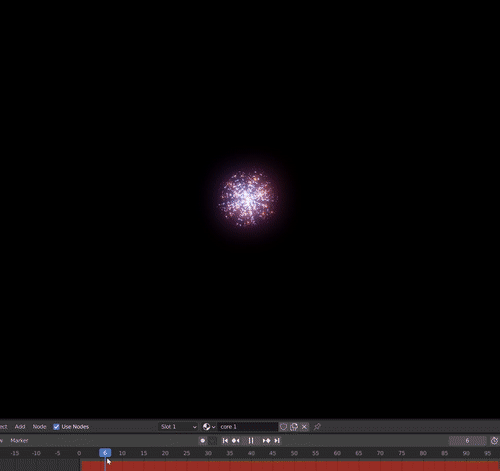Open the Slot 1 dropdown
Viewport: 500px width, 471px height.
[x=178, y=427]
